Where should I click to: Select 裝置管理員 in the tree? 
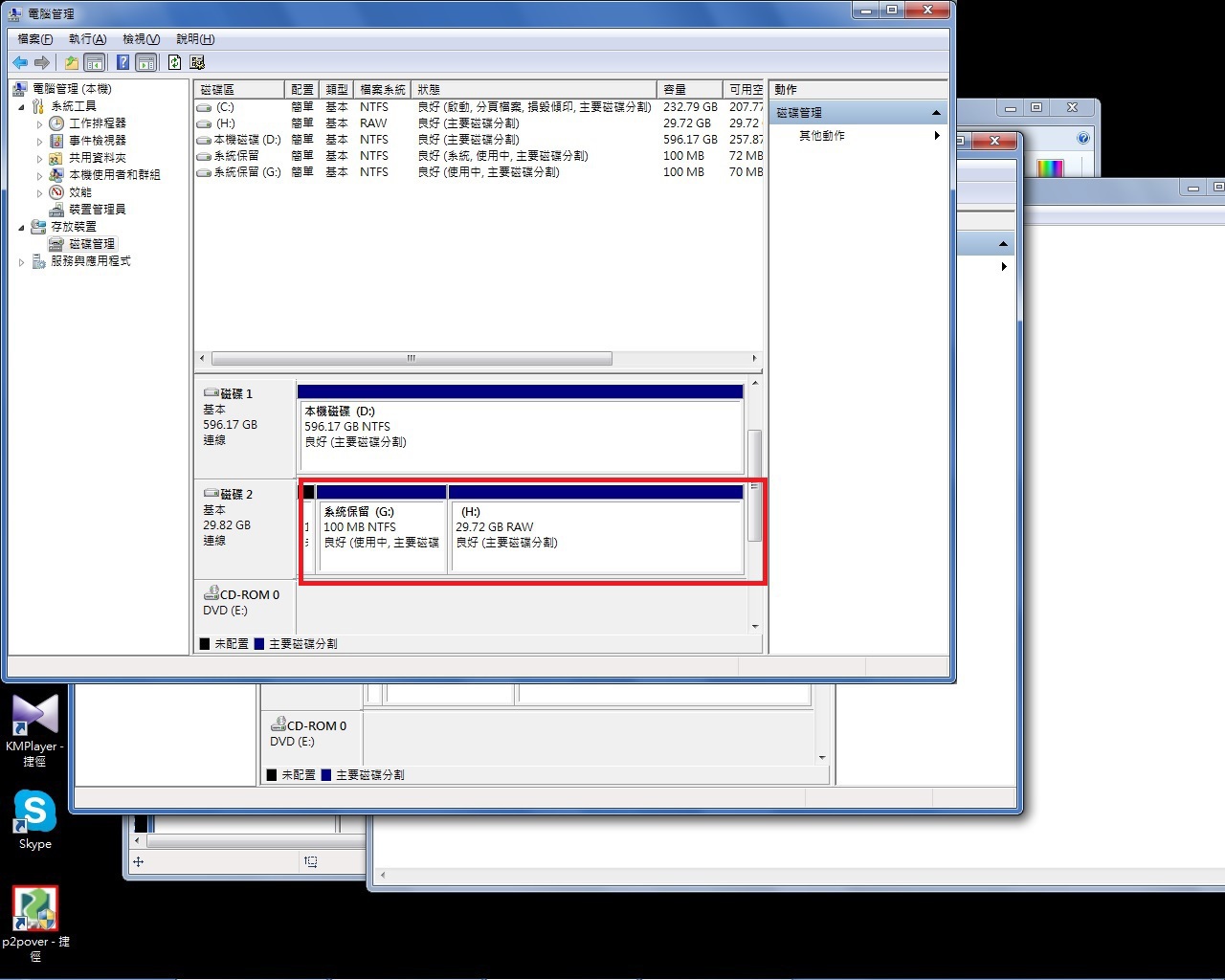(x=97, y=210)
